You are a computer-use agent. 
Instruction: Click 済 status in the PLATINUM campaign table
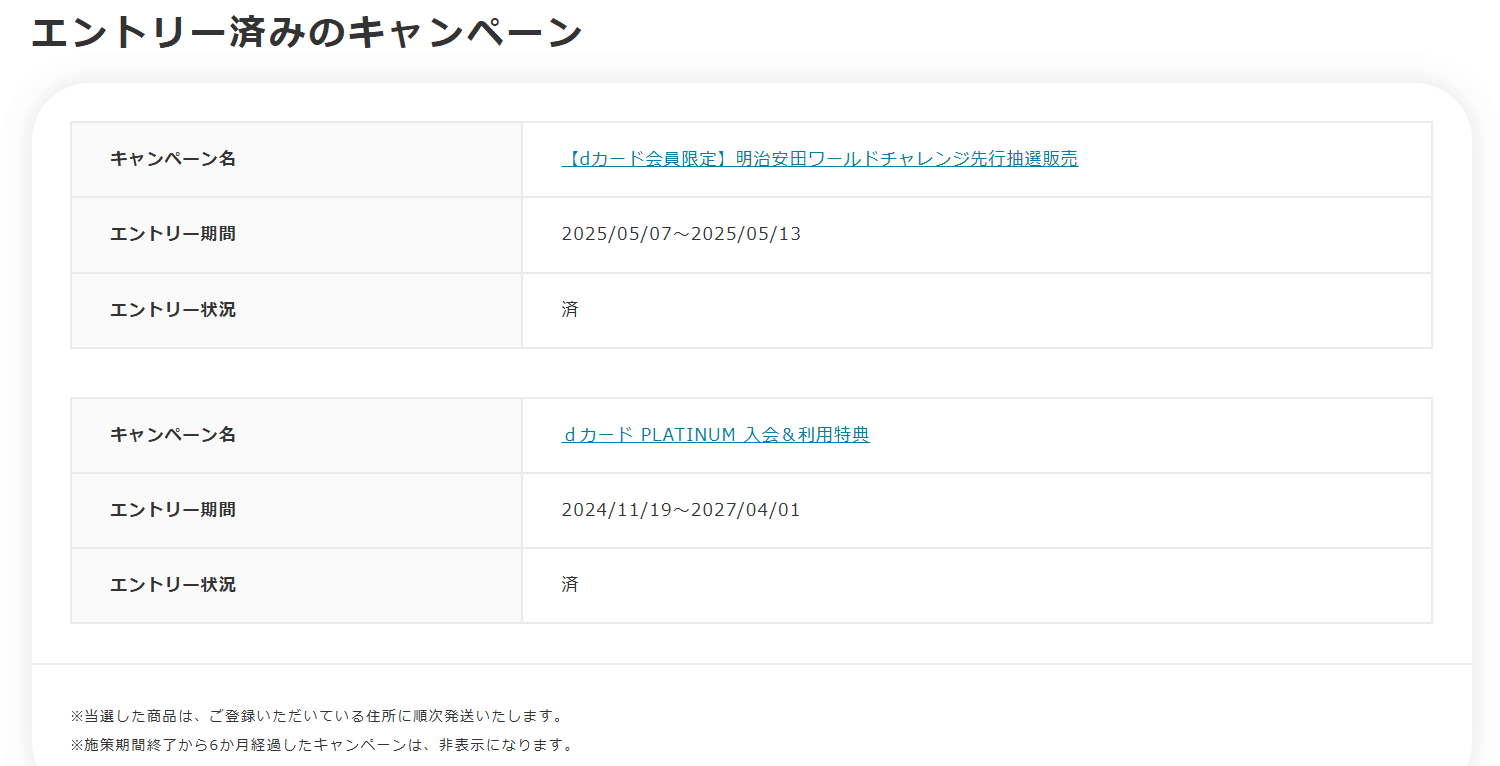(x=570, y=585)
